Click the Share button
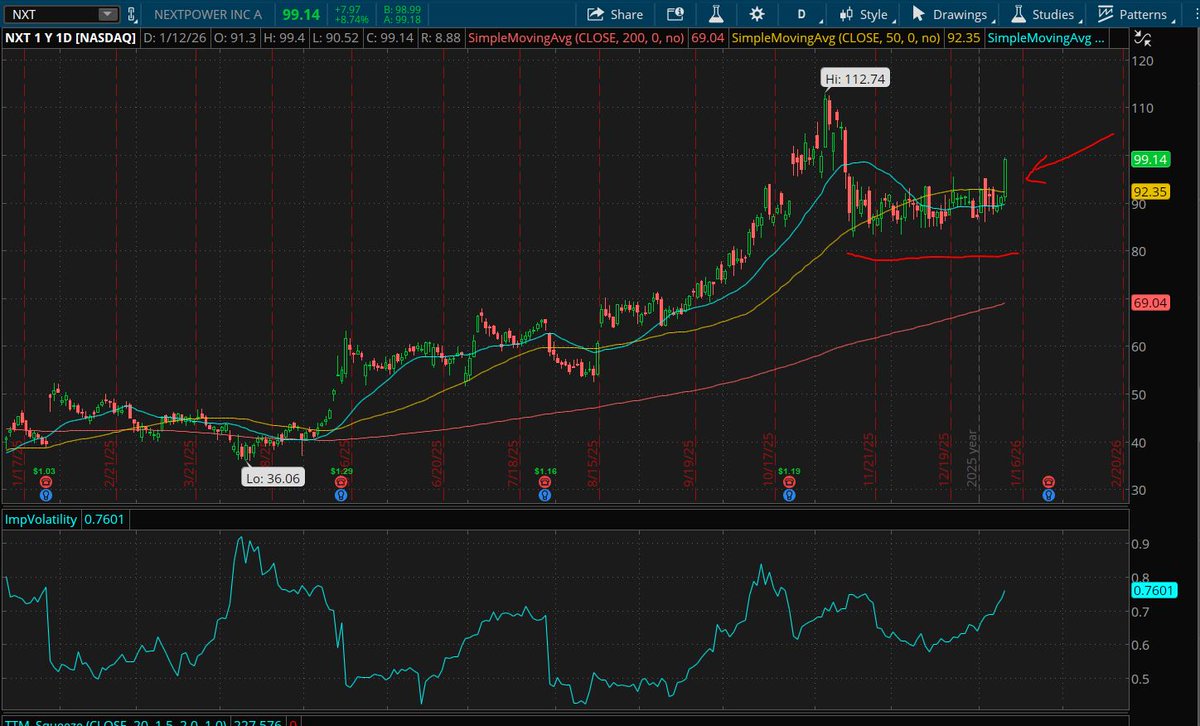The height and width of the screenshot is (726, 1200). tap(614, 14)
